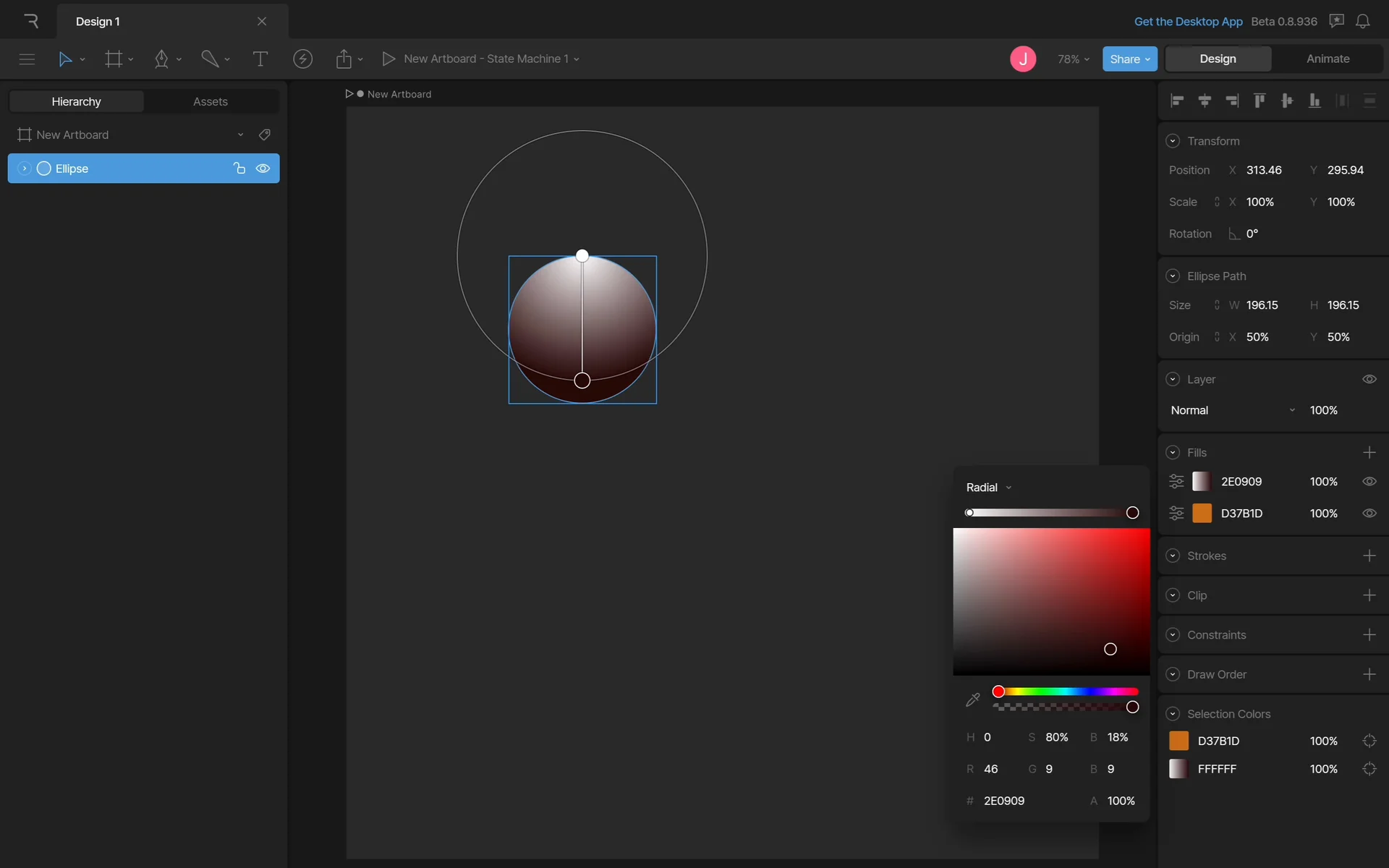Open fill options for the D37B1D fill
The width and height of the screenshot is (1389, 868).
click(1176, 514)
